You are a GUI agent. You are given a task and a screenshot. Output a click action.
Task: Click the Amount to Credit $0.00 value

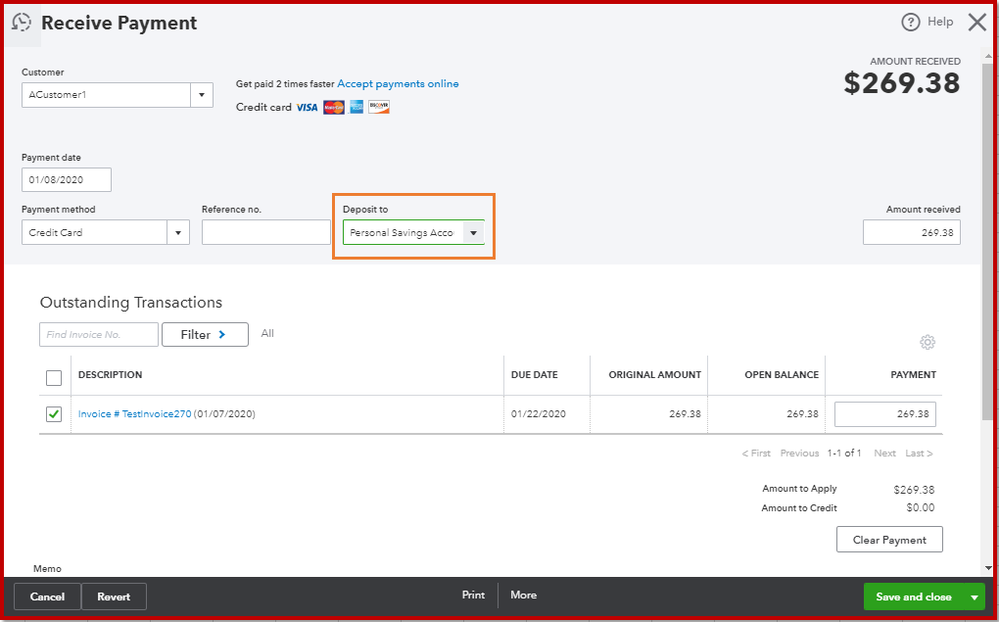[921, 508]
